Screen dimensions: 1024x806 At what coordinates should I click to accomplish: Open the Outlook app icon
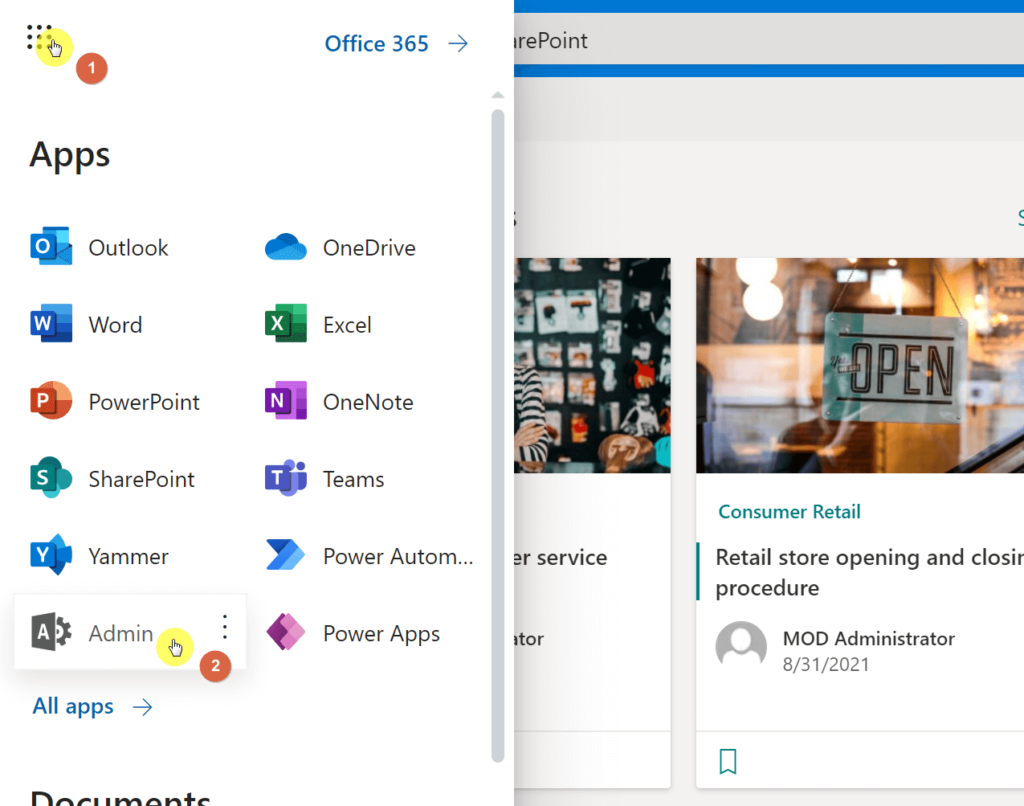(x=51, y=246)
